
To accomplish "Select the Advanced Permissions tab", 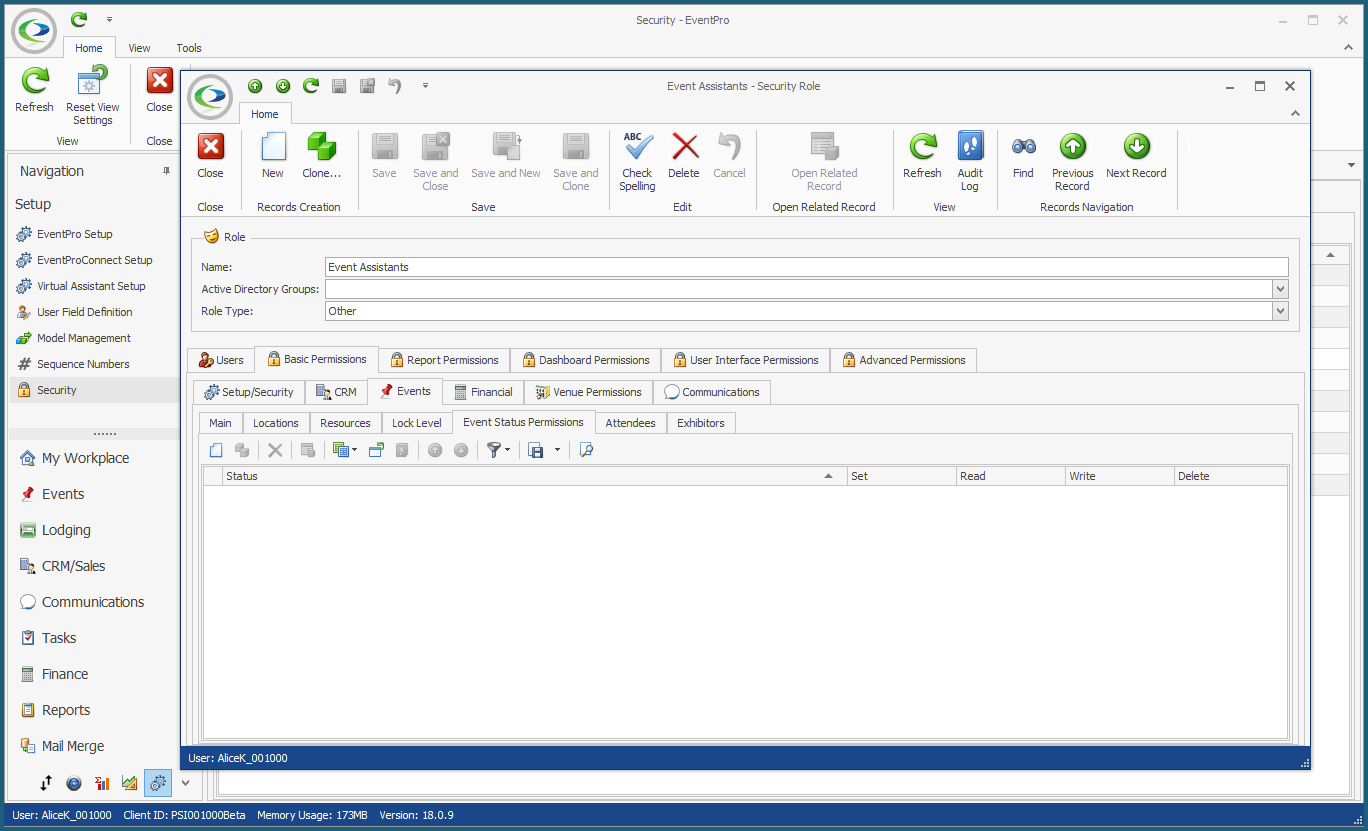I will point(904,360).
